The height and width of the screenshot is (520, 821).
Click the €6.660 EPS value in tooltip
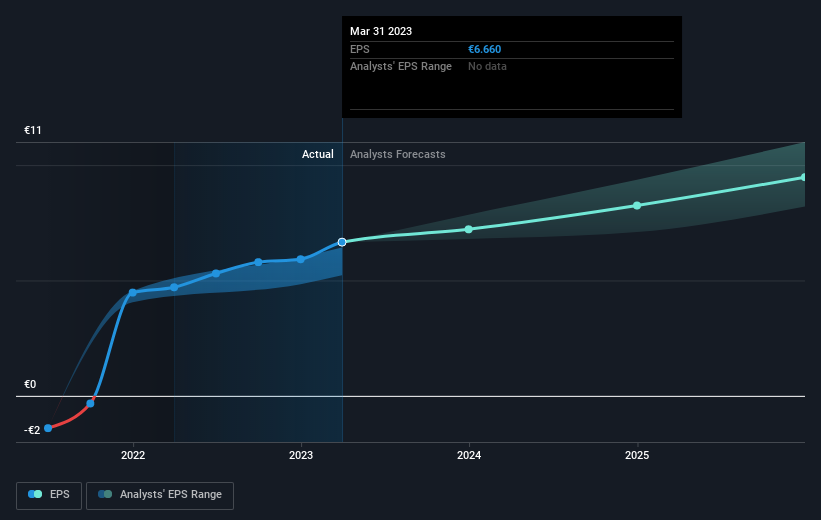pyautogui.click(x=484, y=49)
